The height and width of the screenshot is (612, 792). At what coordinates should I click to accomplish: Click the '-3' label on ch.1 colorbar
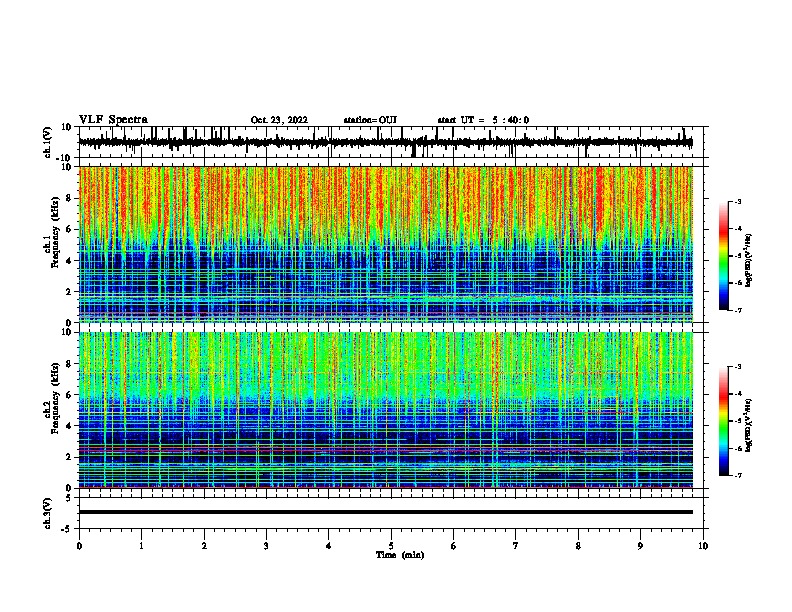pos(737,201)
